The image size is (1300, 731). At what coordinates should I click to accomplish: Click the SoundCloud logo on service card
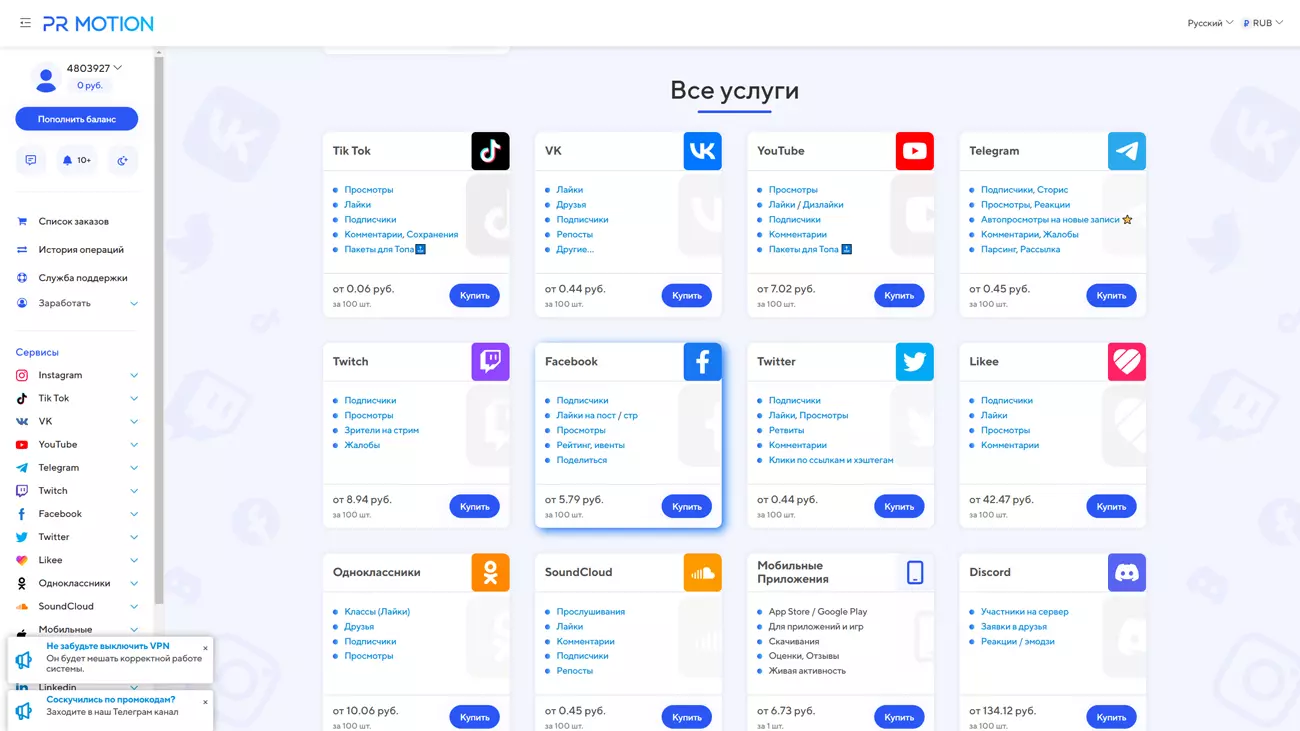702,573
